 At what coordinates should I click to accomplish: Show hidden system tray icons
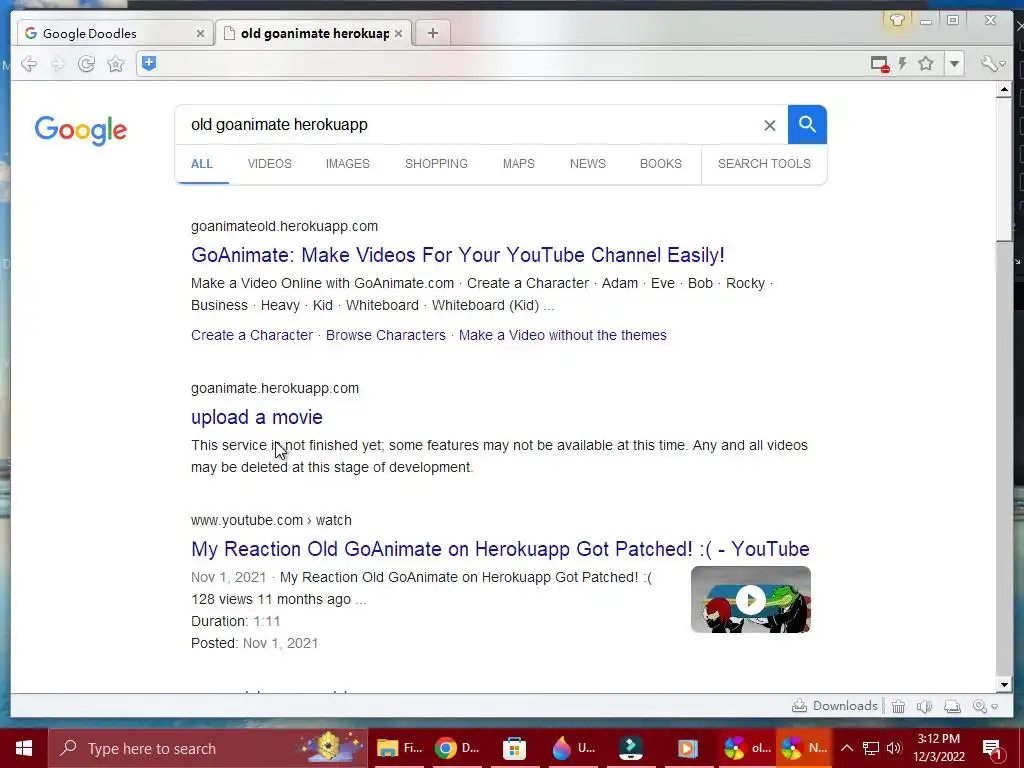click(846, 748)
